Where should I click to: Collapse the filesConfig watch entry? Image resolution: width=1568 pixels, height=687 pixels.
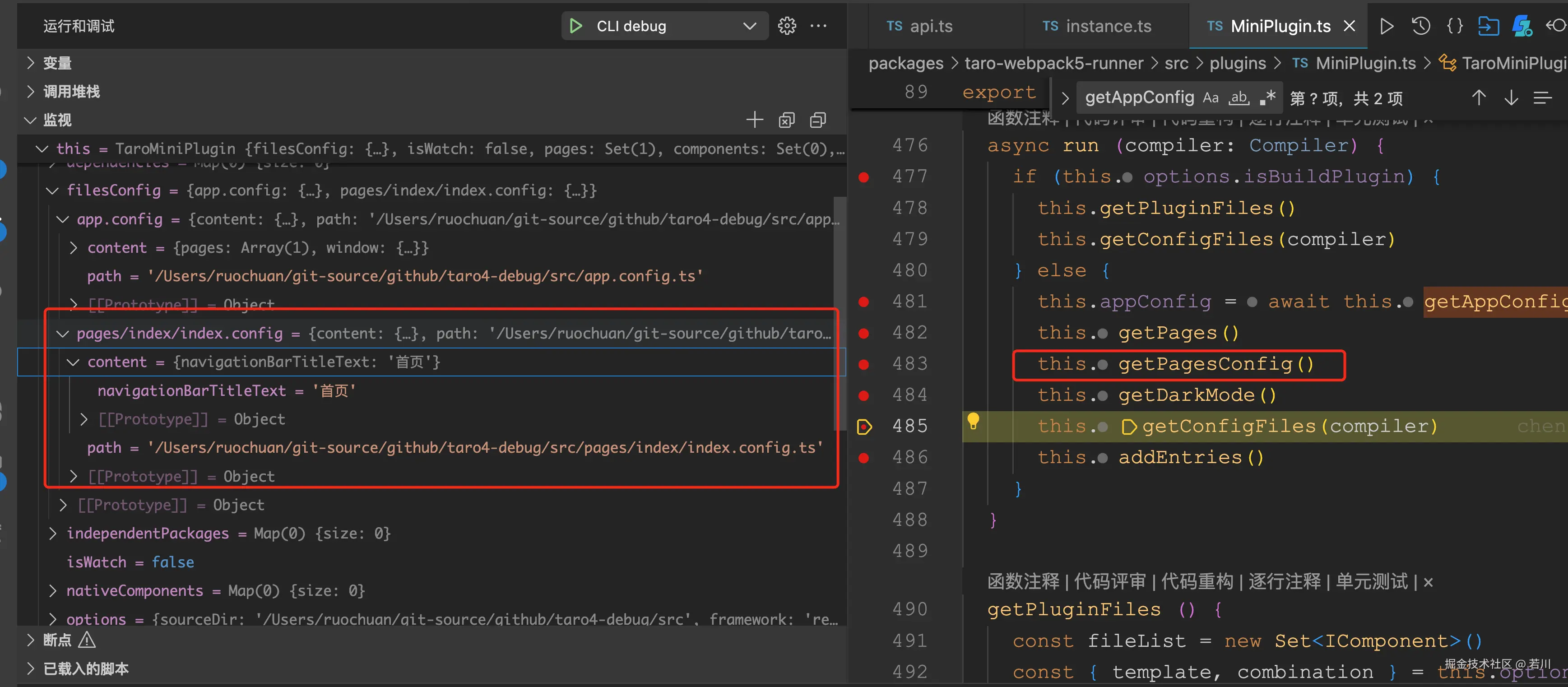[52, 190]
